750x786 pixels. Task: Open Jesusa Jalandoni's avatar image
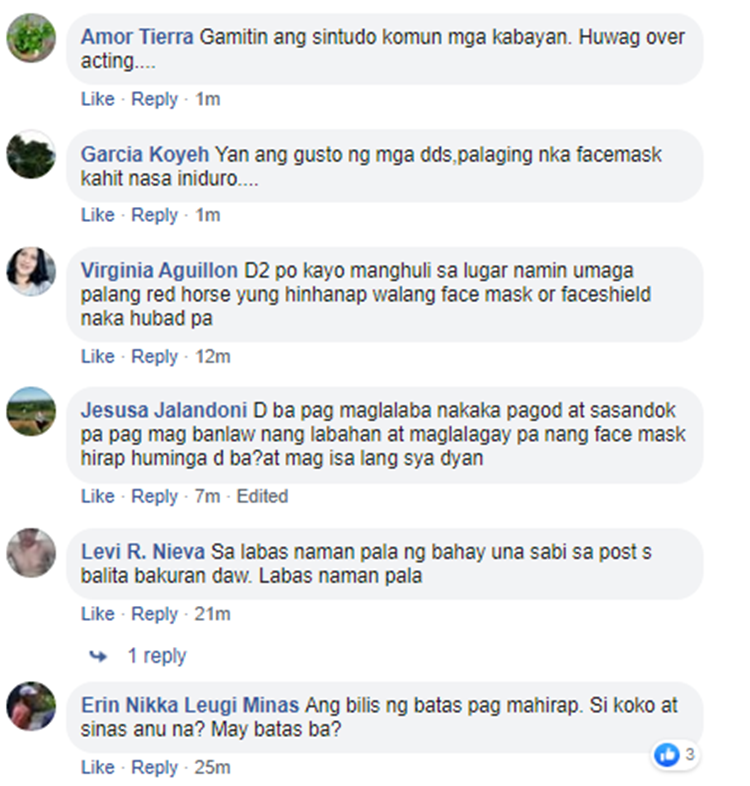31,411
